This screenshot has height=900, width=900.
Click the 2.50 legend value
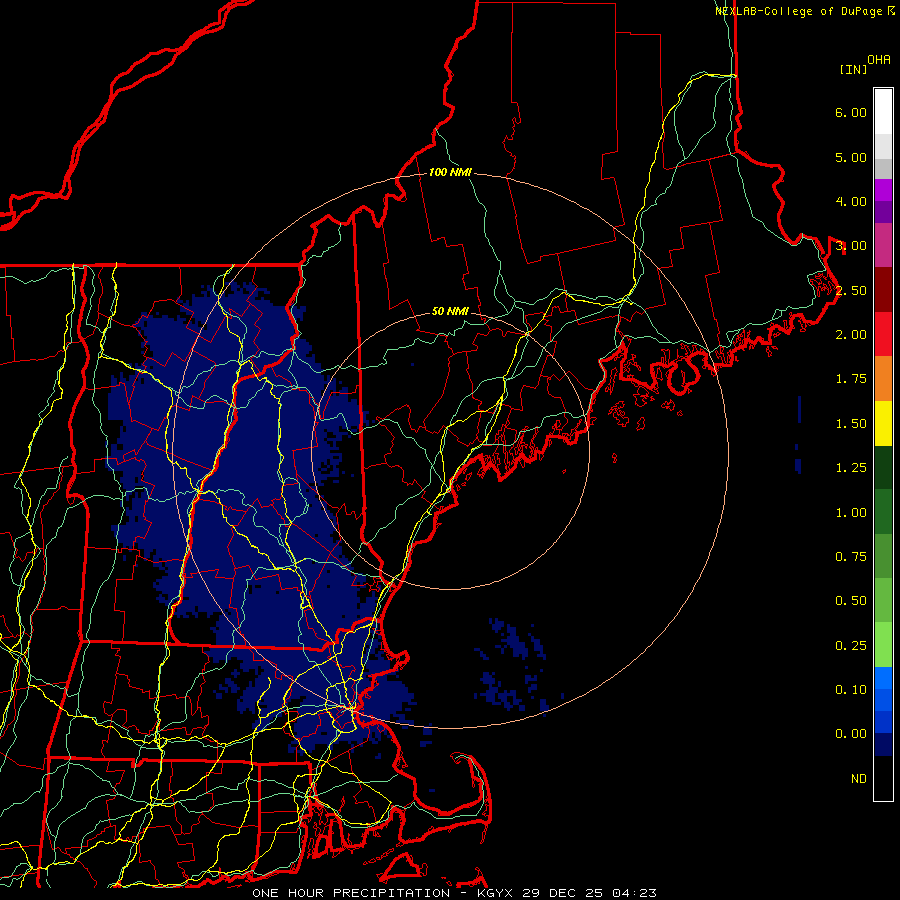(851, 290)
